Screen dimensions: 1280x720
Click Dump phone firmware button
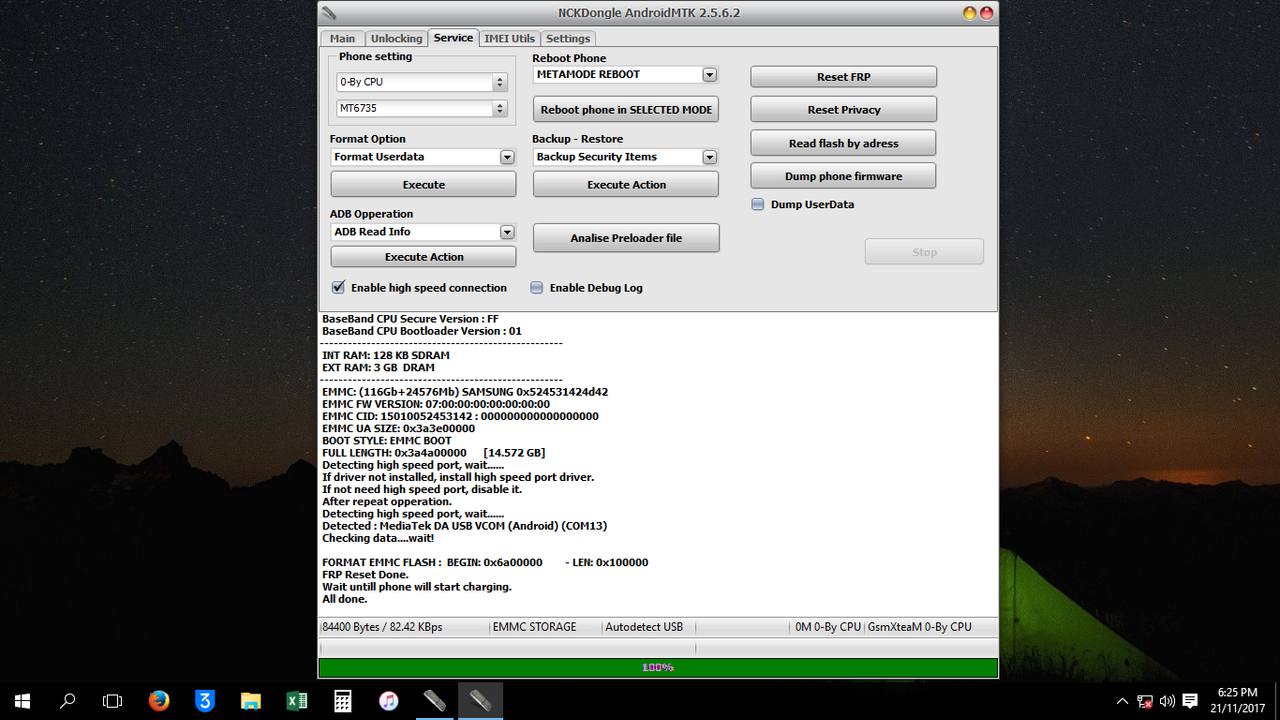point(843,176)
